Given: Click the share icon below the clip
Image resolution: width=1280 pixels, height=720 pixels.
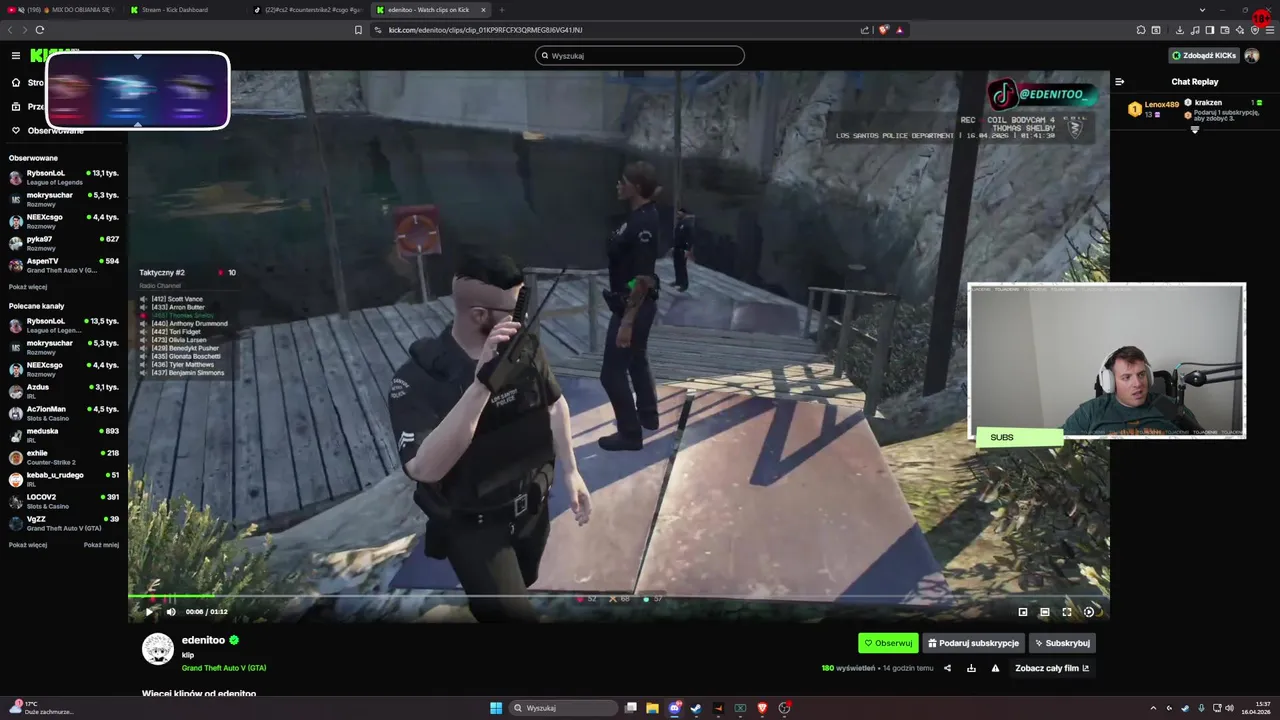Looking at the screenshot, I should [x=947, y=668].
